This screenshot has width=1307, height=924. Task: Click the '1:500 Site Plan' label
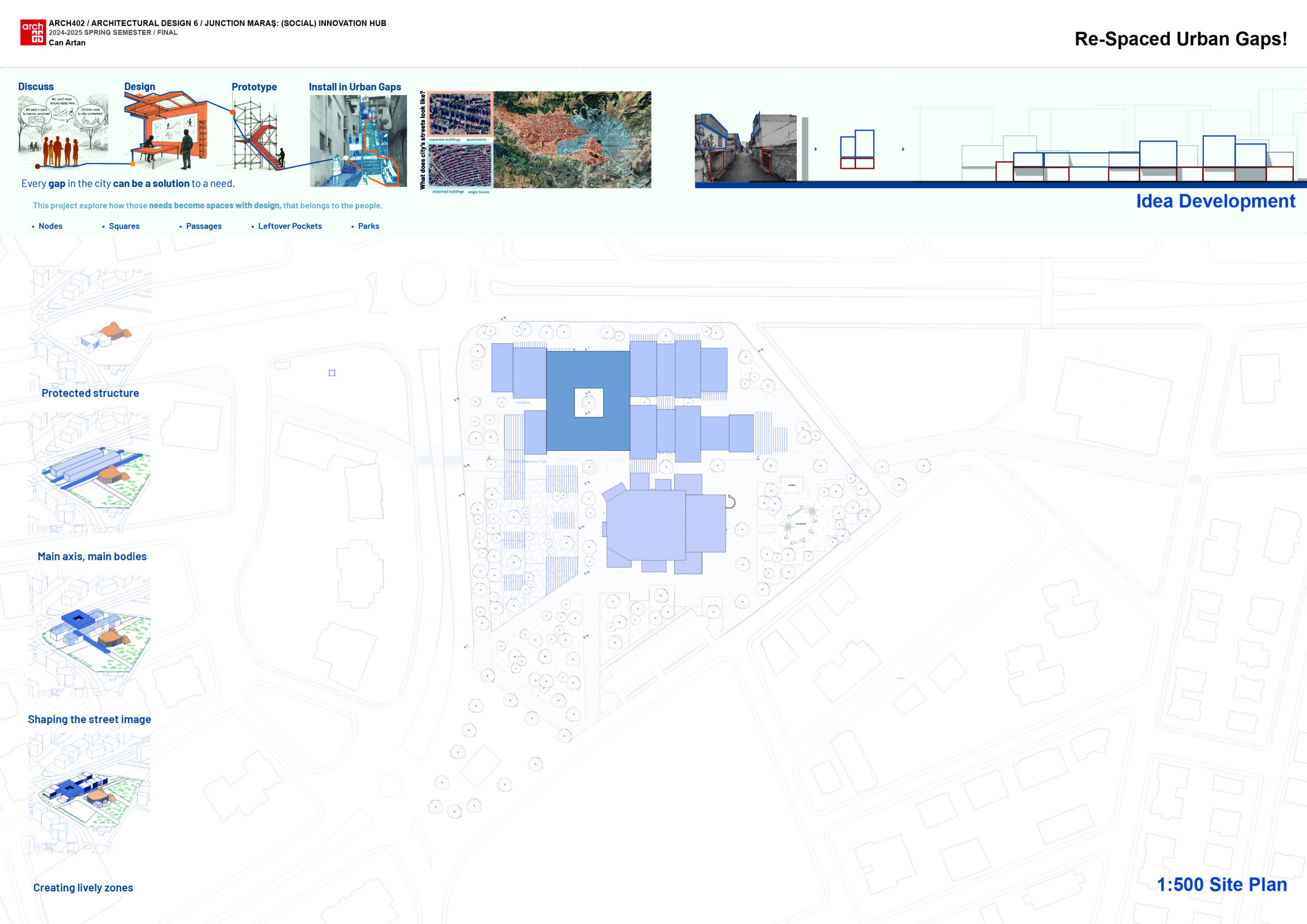[x=1222, y=884]
